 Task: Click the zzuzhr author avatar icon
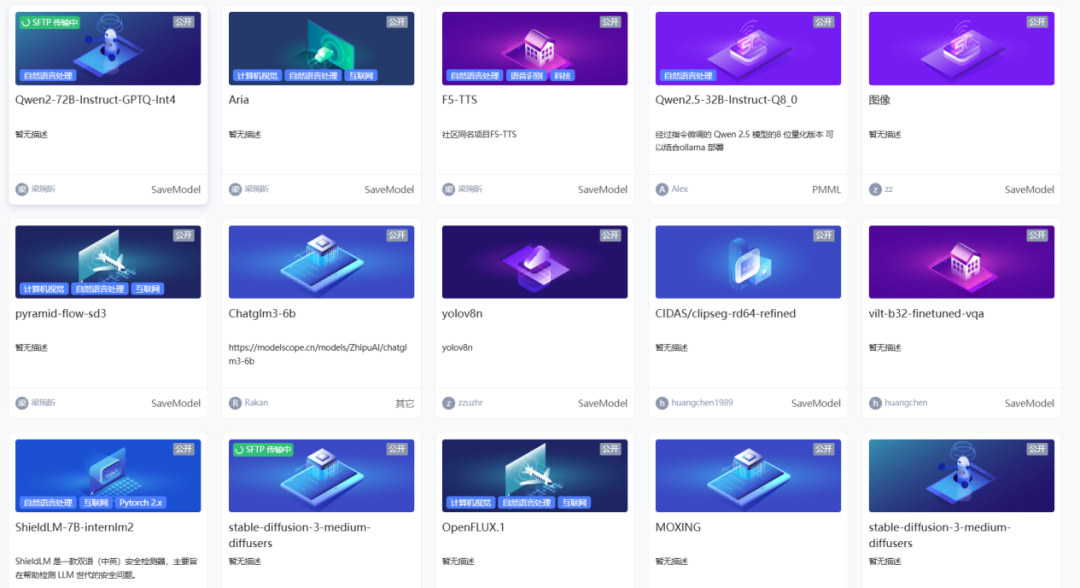tap(448, 403)
